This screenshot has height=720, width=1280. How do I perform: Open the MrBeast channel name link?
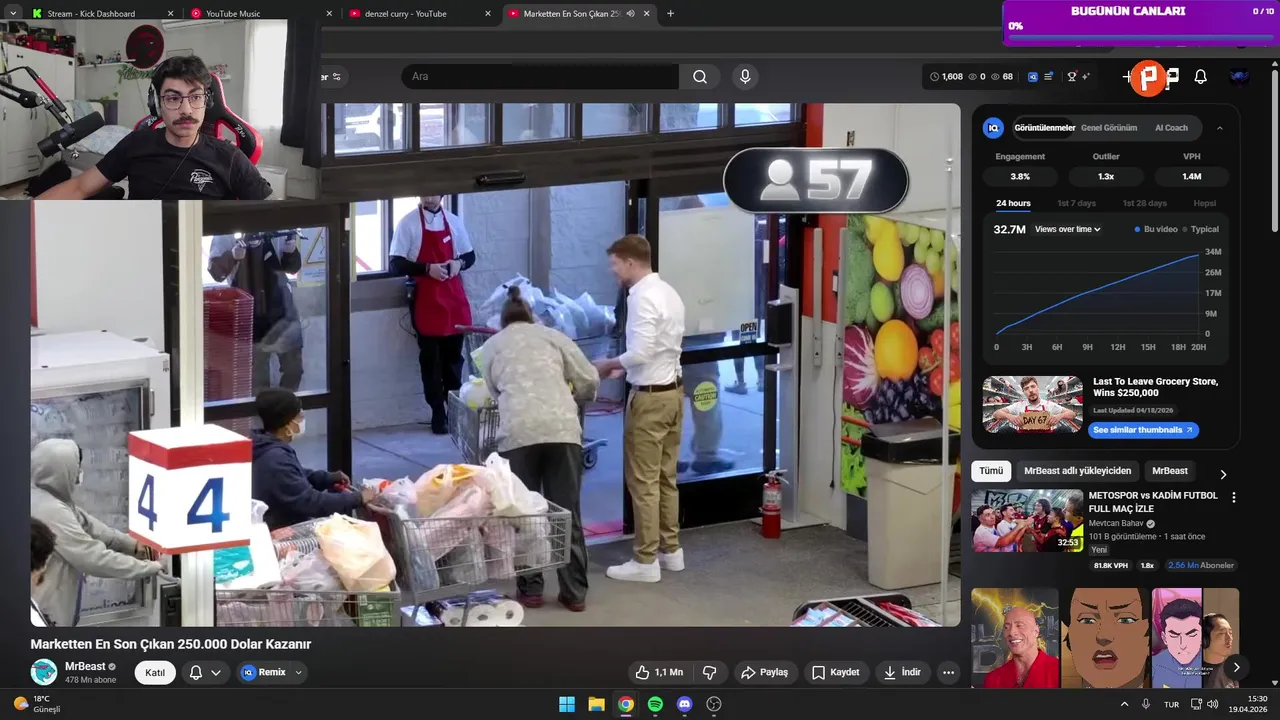coord(85,666)
